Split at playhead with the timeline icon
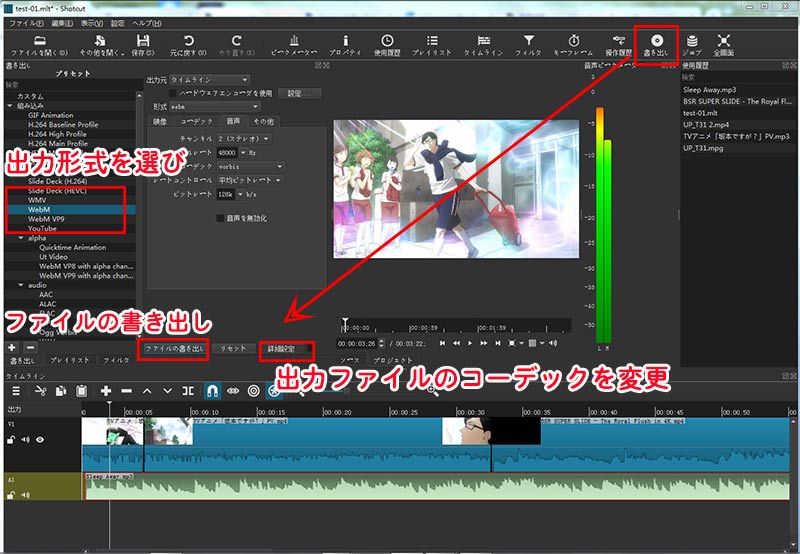This screenshot has height=554, width=800. click(x=188, y=391)
